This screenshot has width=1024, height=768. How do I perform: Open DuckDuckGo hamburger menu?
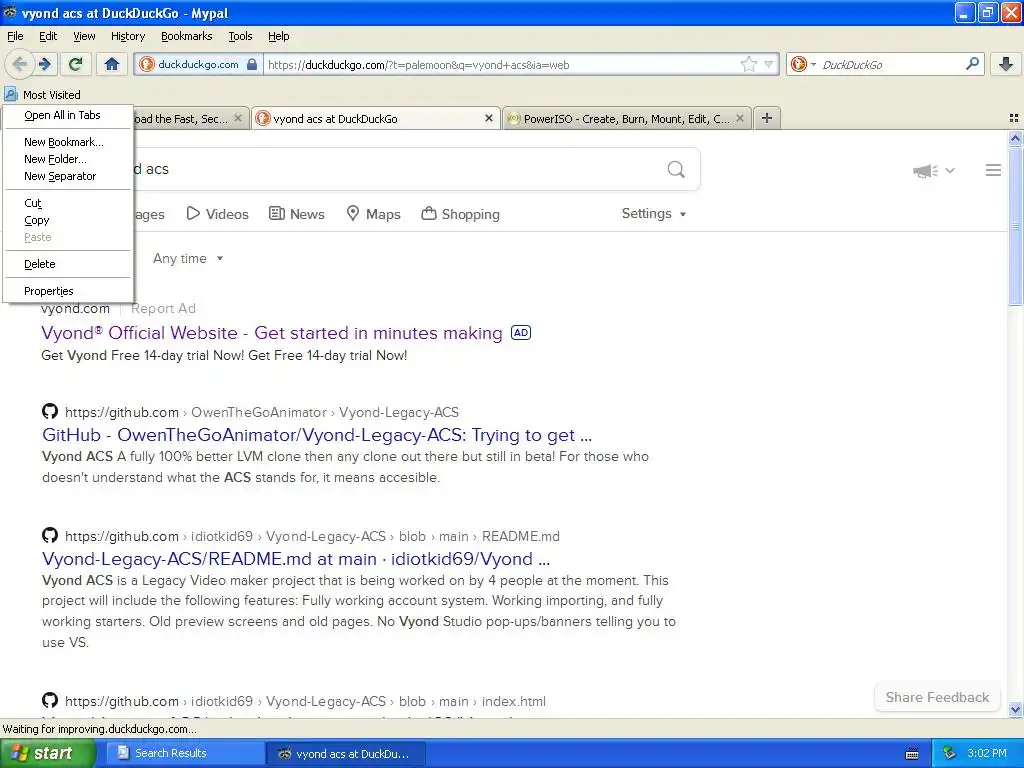point(993,170)
